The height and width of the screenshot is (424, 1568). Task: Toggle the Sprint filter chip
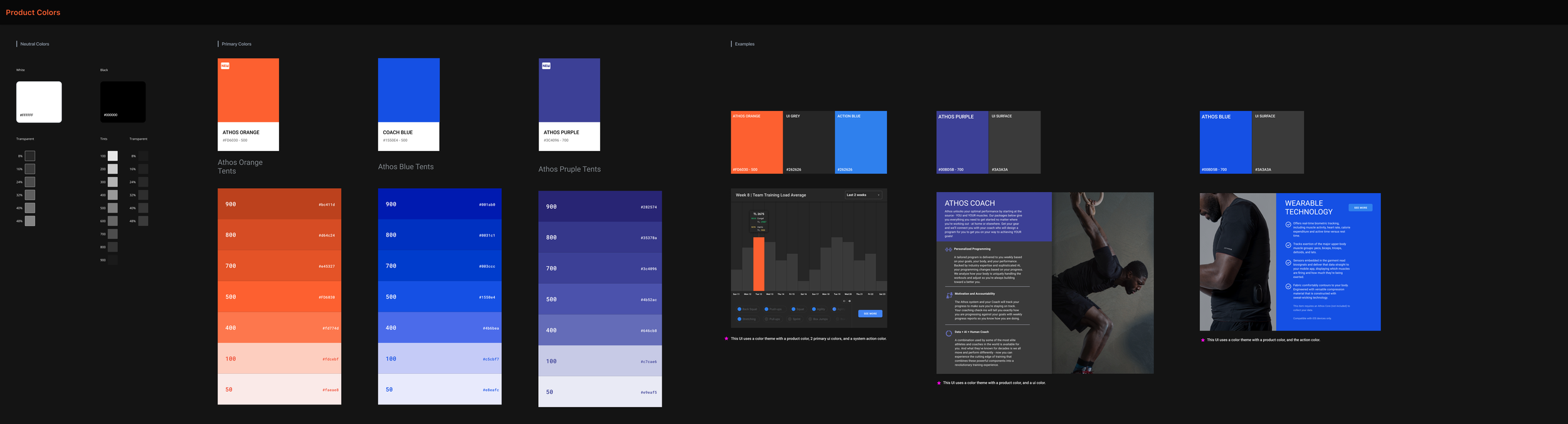pyautogui.click(x=795, y=319)
